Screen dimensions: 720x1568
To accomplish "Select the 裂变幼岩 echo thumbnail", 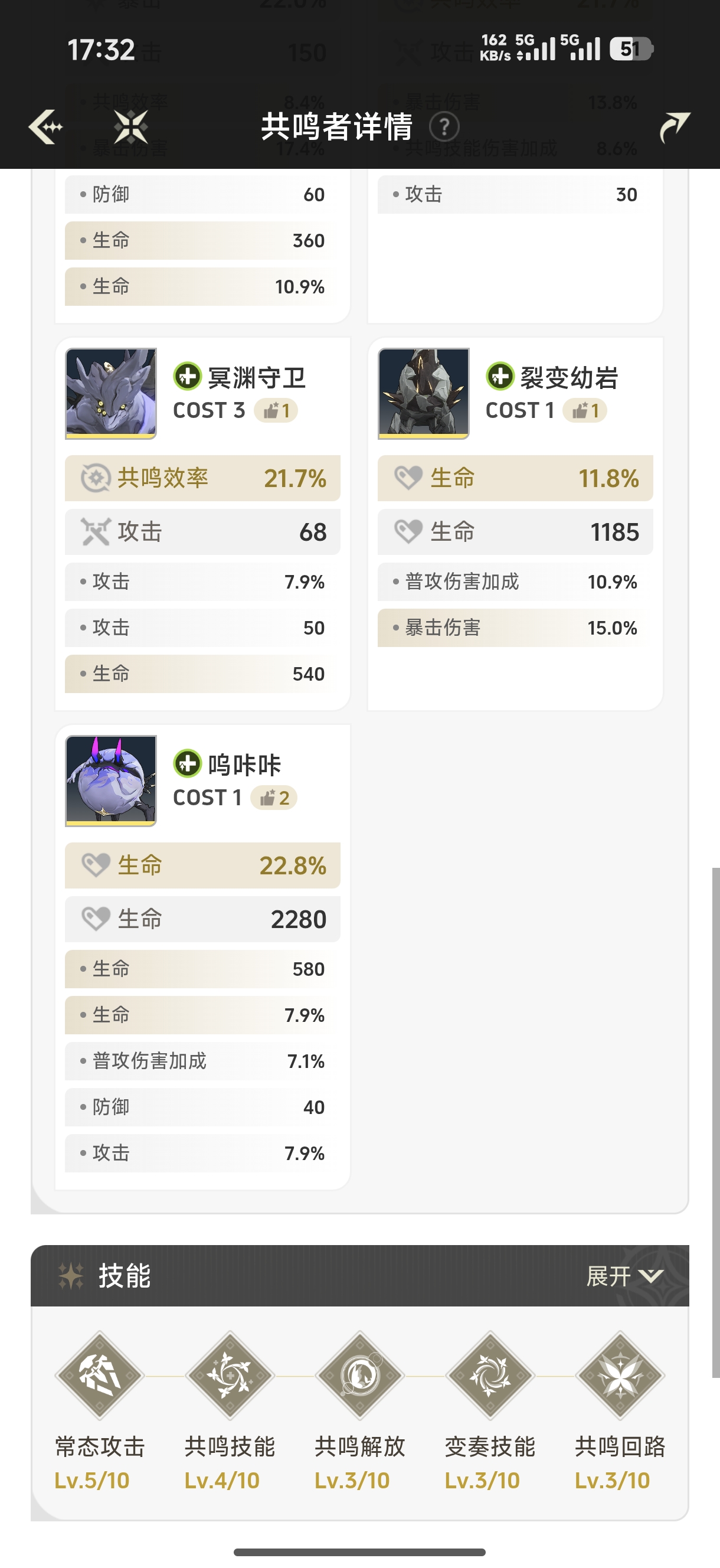I will tap(424, 393).
